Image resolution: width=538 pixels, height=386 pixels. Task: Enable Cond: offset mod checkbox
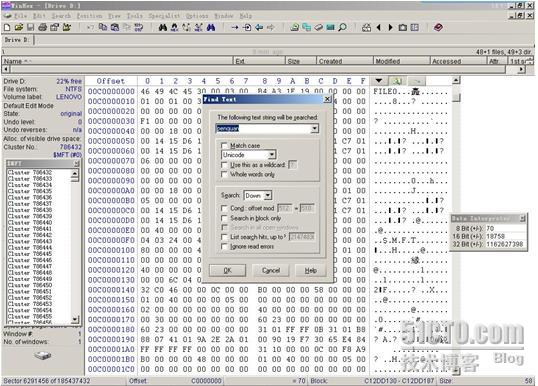[224, 208]
